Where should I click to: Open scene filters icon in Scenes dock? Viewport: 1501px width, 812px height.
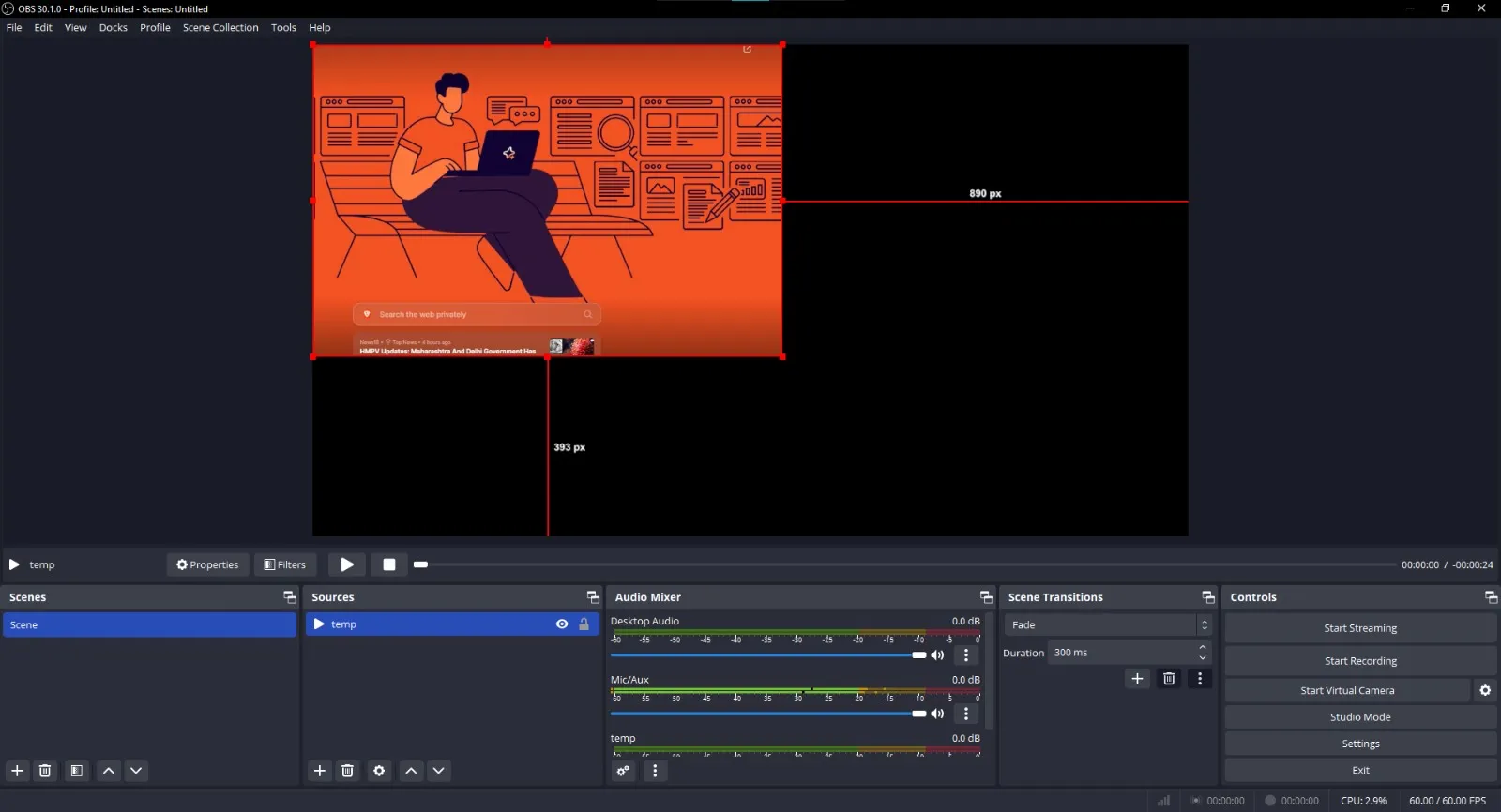[x=77, y=771]
